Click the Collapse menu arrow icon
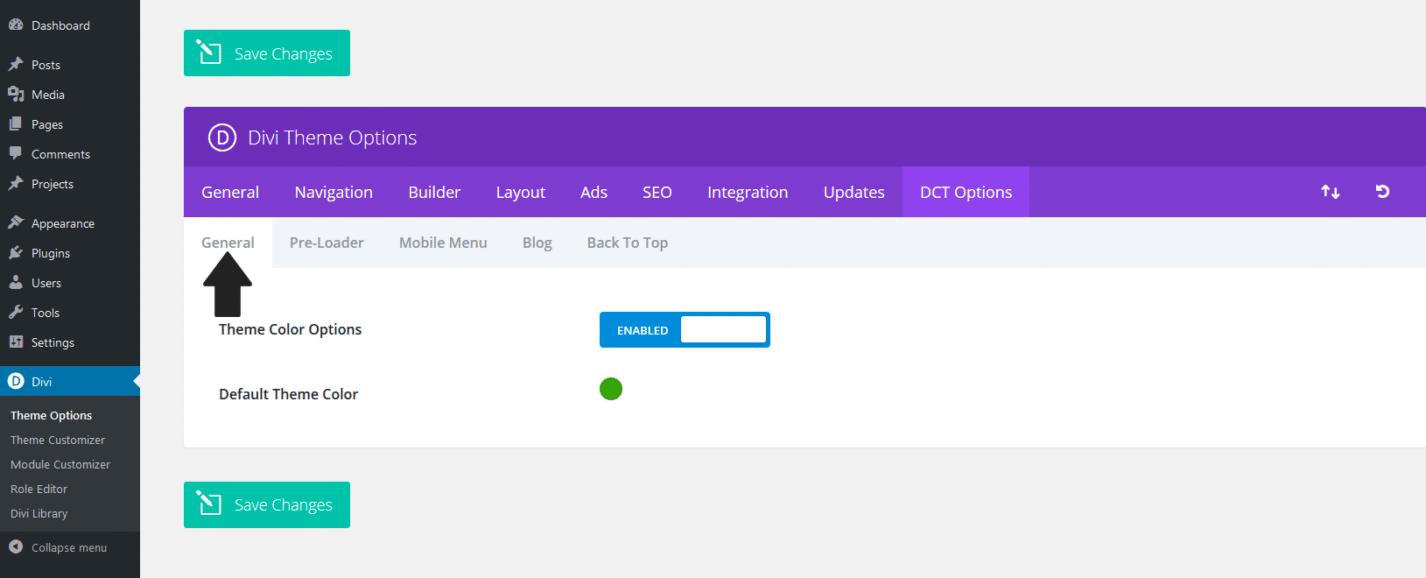The width and height of the screenshot is (1426, 578). [x=15, y=547]
